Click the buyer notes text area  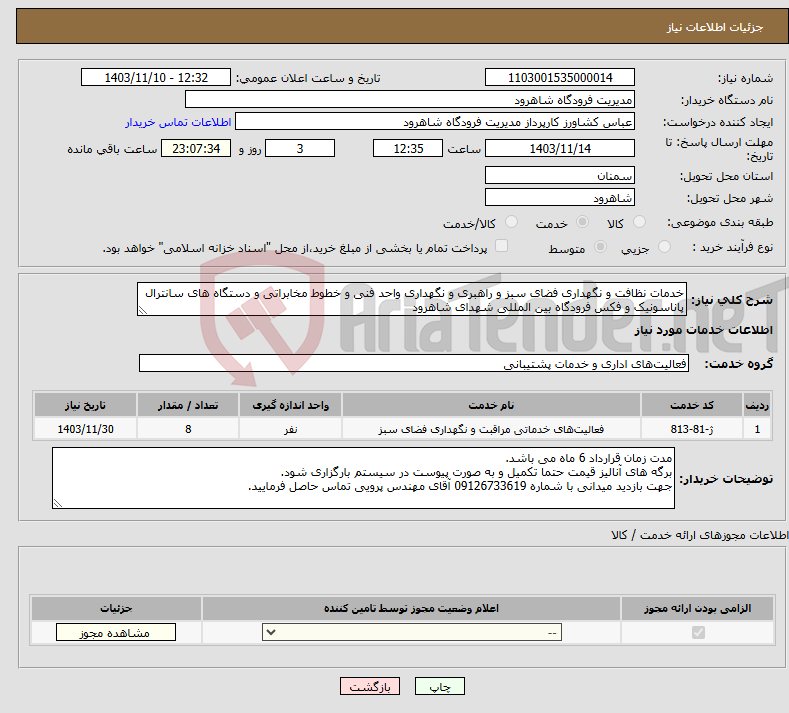(x=363, y=478)
